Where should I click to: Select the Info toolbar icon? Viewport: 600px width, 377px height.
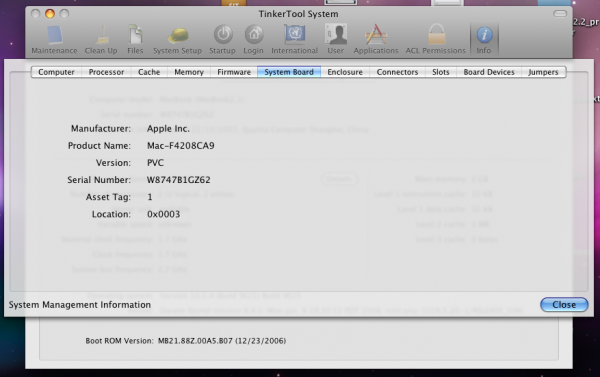pos(484,40)
